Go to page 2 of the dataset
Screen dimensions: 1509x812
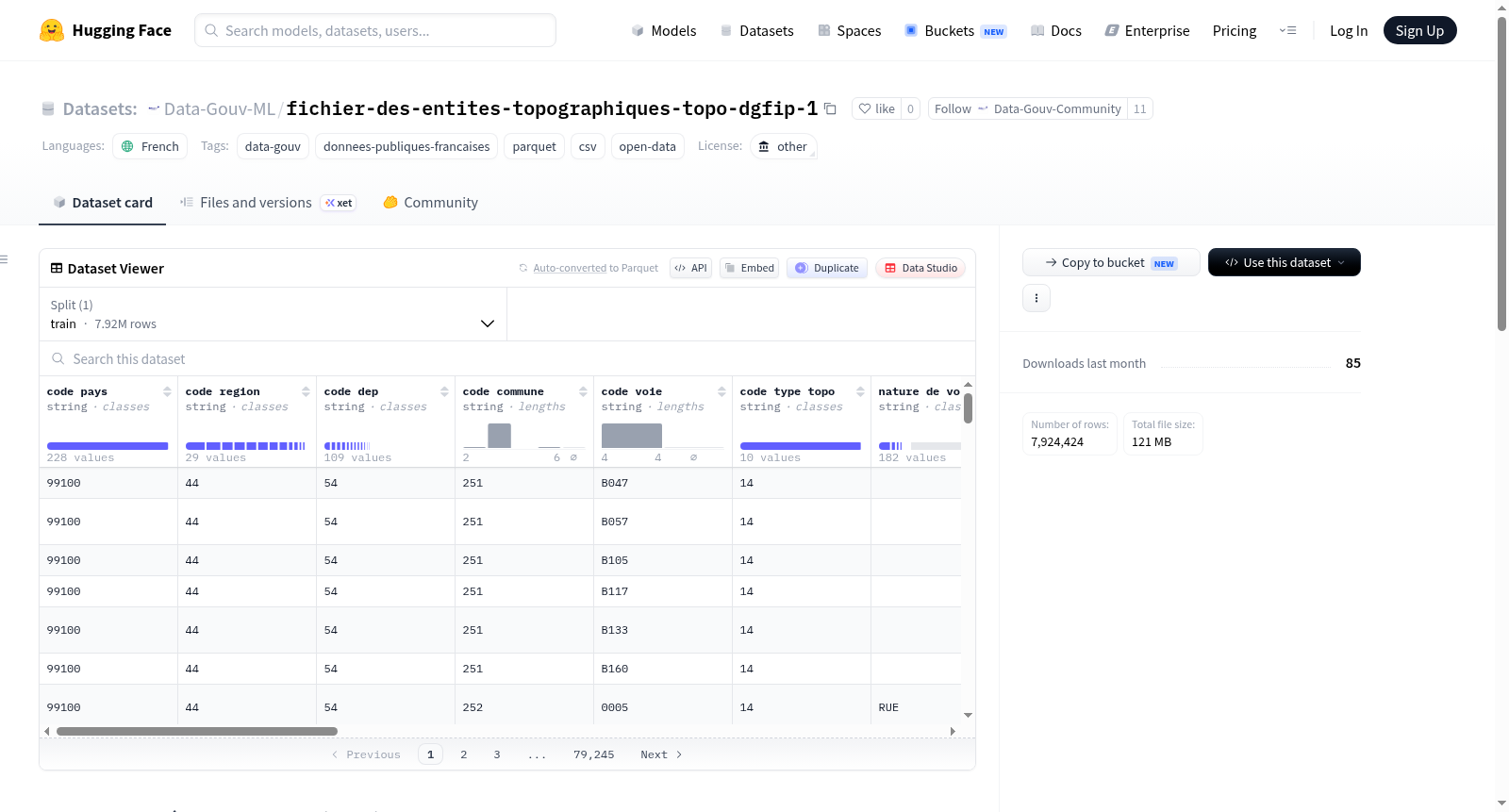coord(464,754)
